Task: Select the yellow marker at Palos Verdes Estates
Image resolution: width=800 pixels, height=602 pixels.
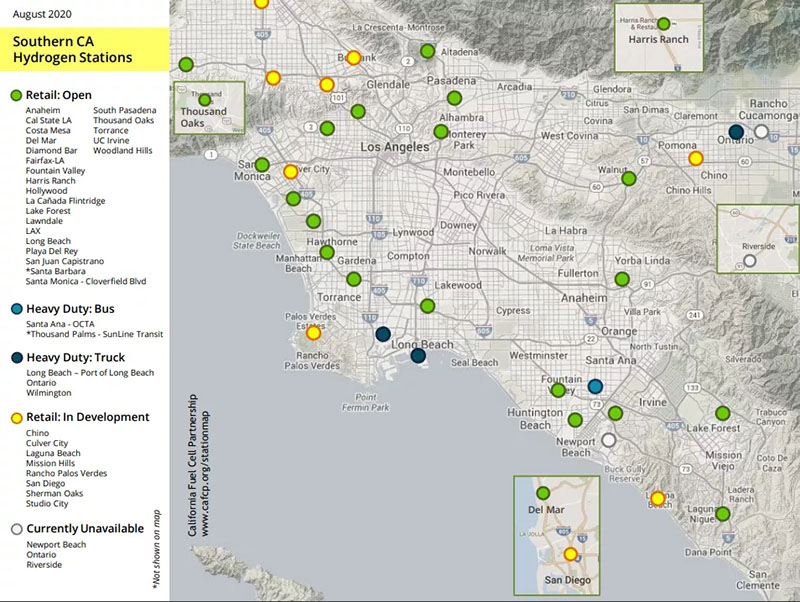Action: tap(313, 332)
